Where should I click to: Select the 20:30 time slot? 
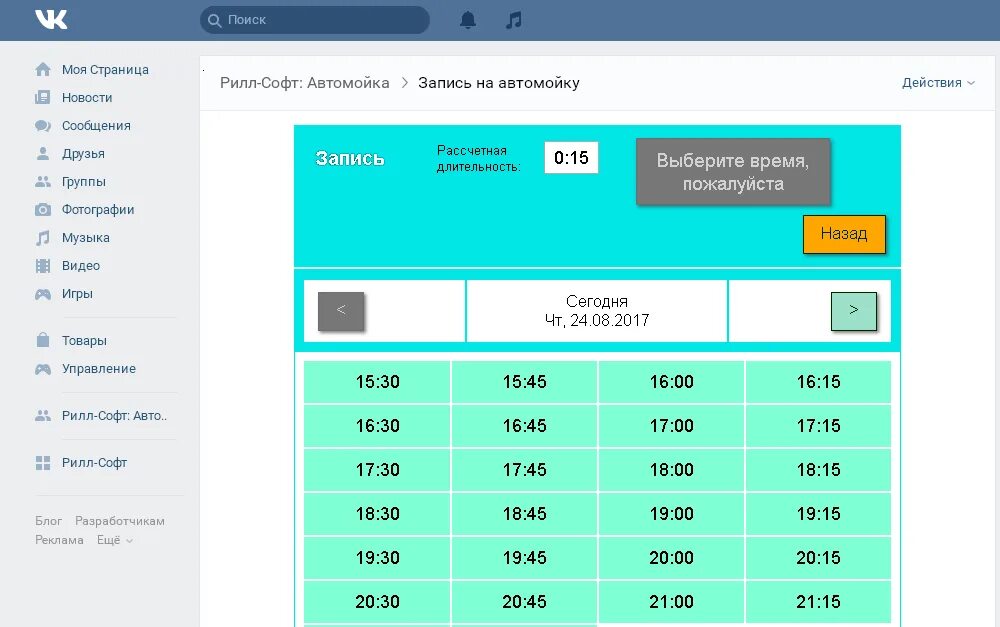377,601
